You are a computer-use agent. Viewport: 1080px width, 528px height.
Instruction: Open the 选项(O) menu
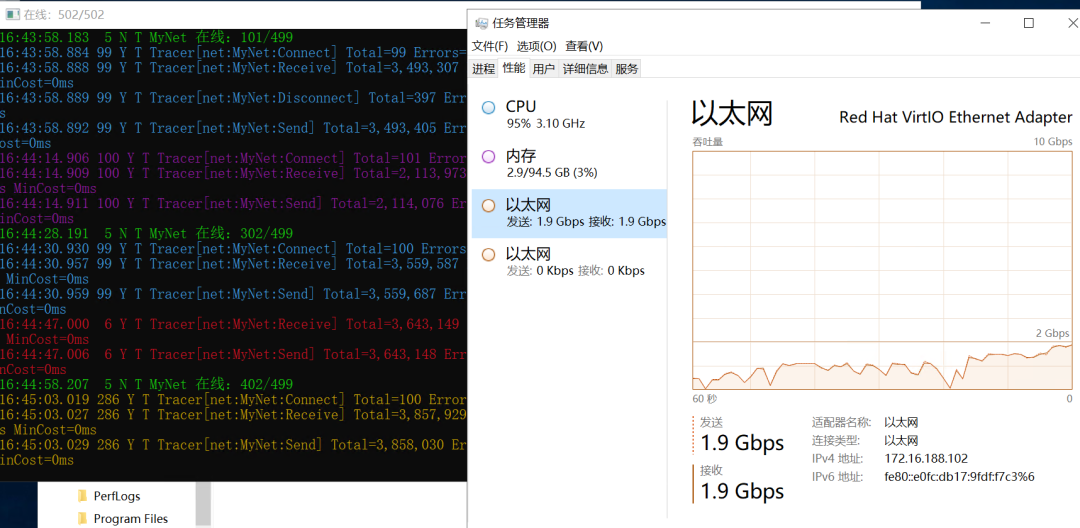[x=537, y=46]
